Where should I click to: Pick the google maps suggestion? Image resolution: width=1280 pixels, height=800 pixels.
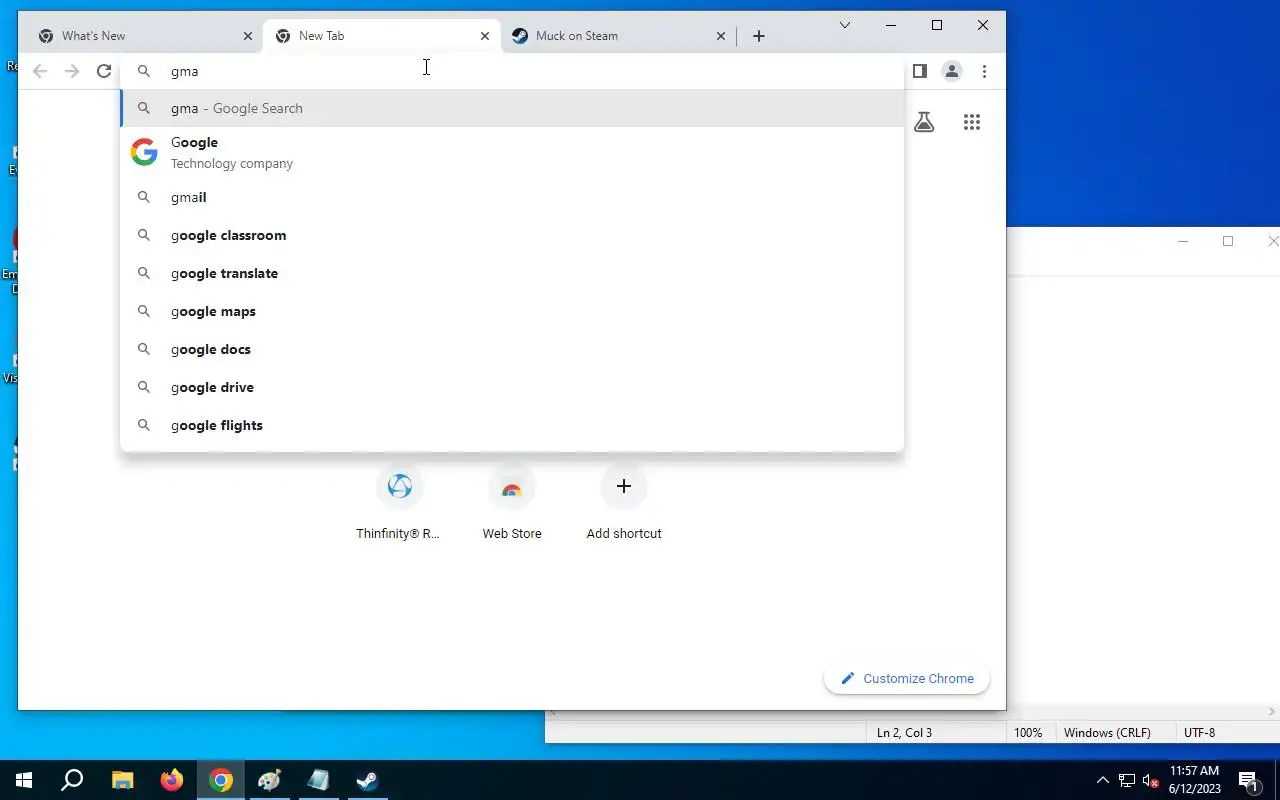[x=512, y=311]
